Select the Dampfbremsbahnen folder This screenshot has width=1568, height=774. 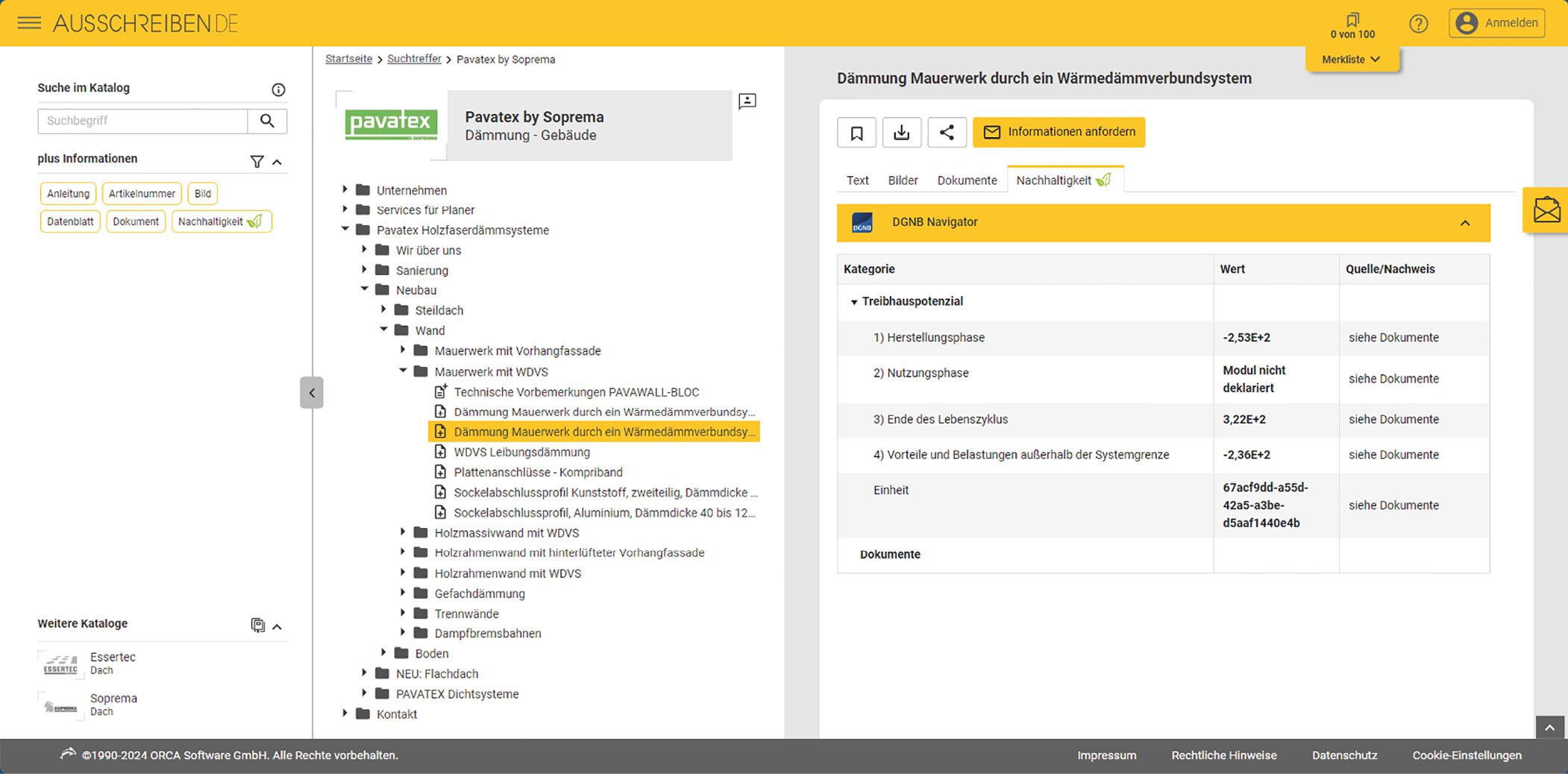point(488,633)
